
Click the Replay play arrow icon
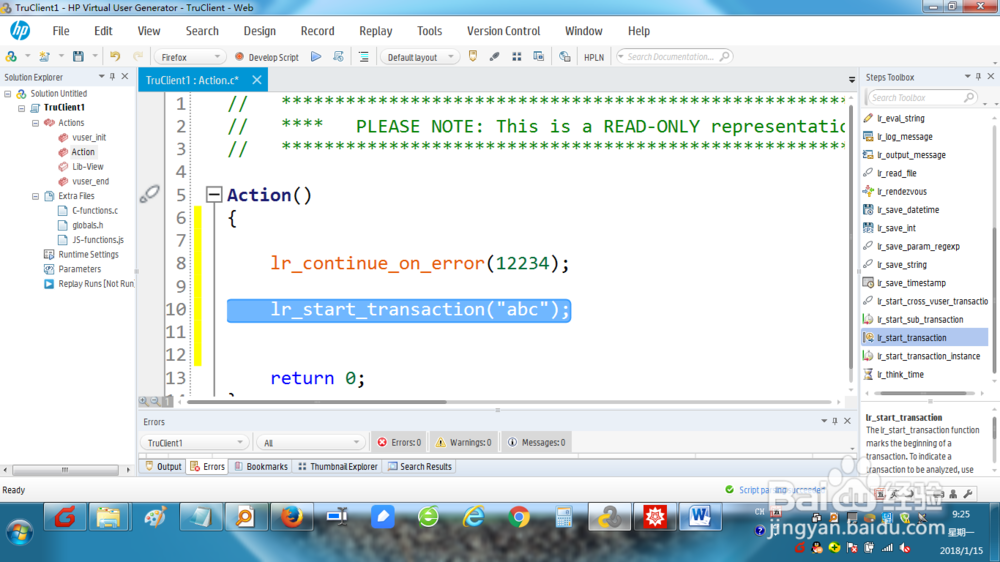click(316, 57)
